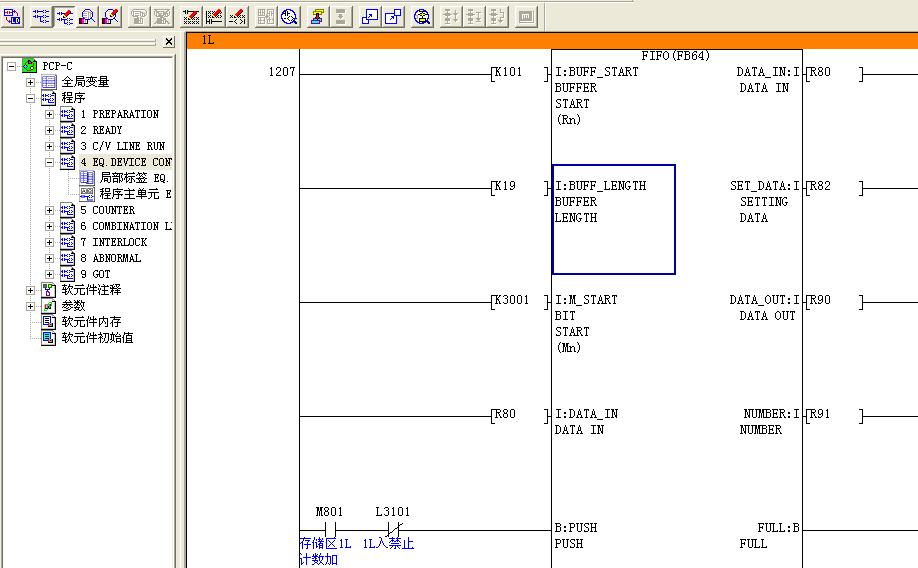Select the K101 input on BUFF_START
This screenshot has width=918, height=568.
[x=508, y=73]
